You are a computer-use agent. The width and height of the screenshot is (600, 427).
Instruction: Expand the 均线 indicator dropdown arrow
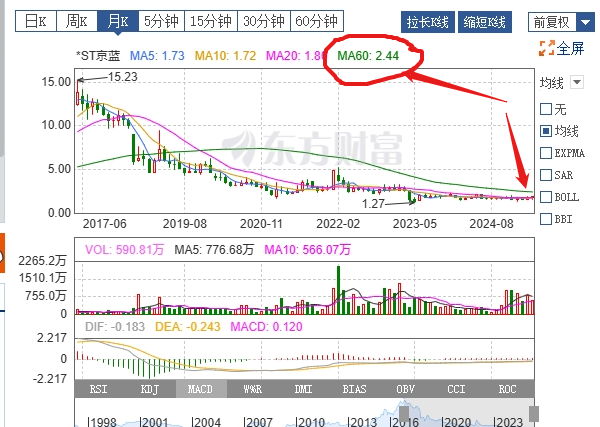click(x=577, y=82)
